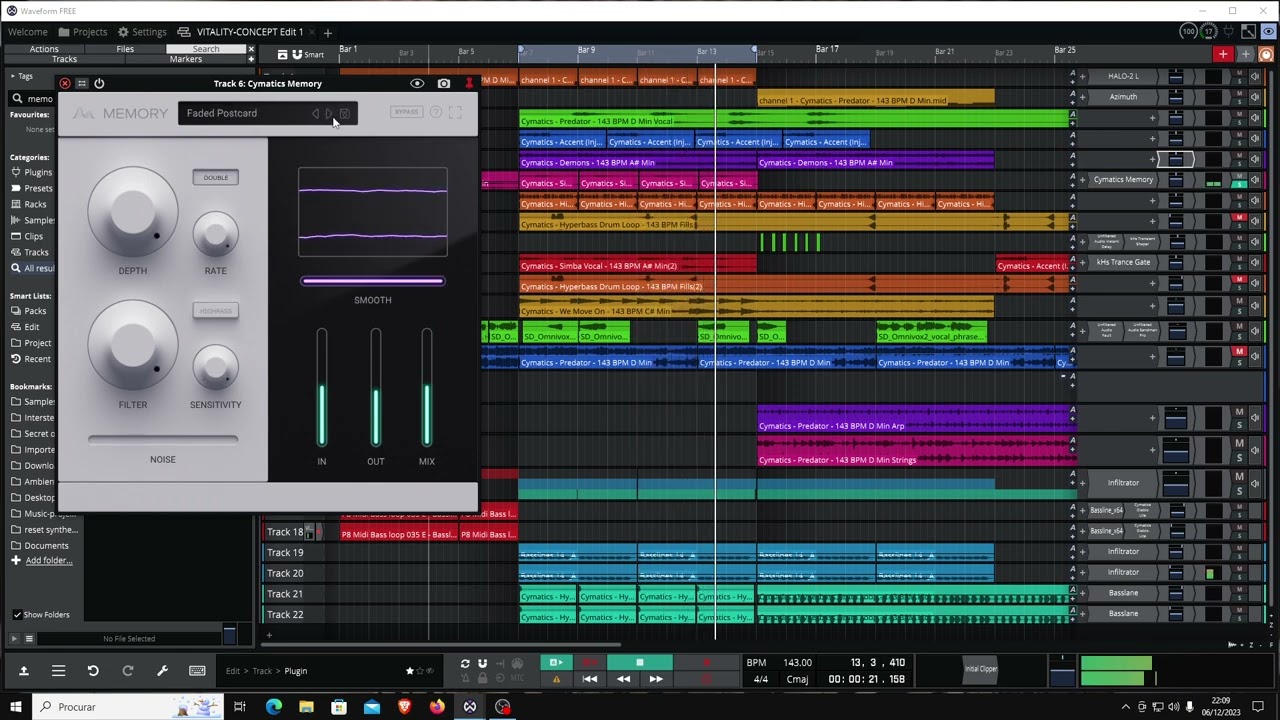Close the browser panel with X
1280x720 pixels.
click(251, 49)
